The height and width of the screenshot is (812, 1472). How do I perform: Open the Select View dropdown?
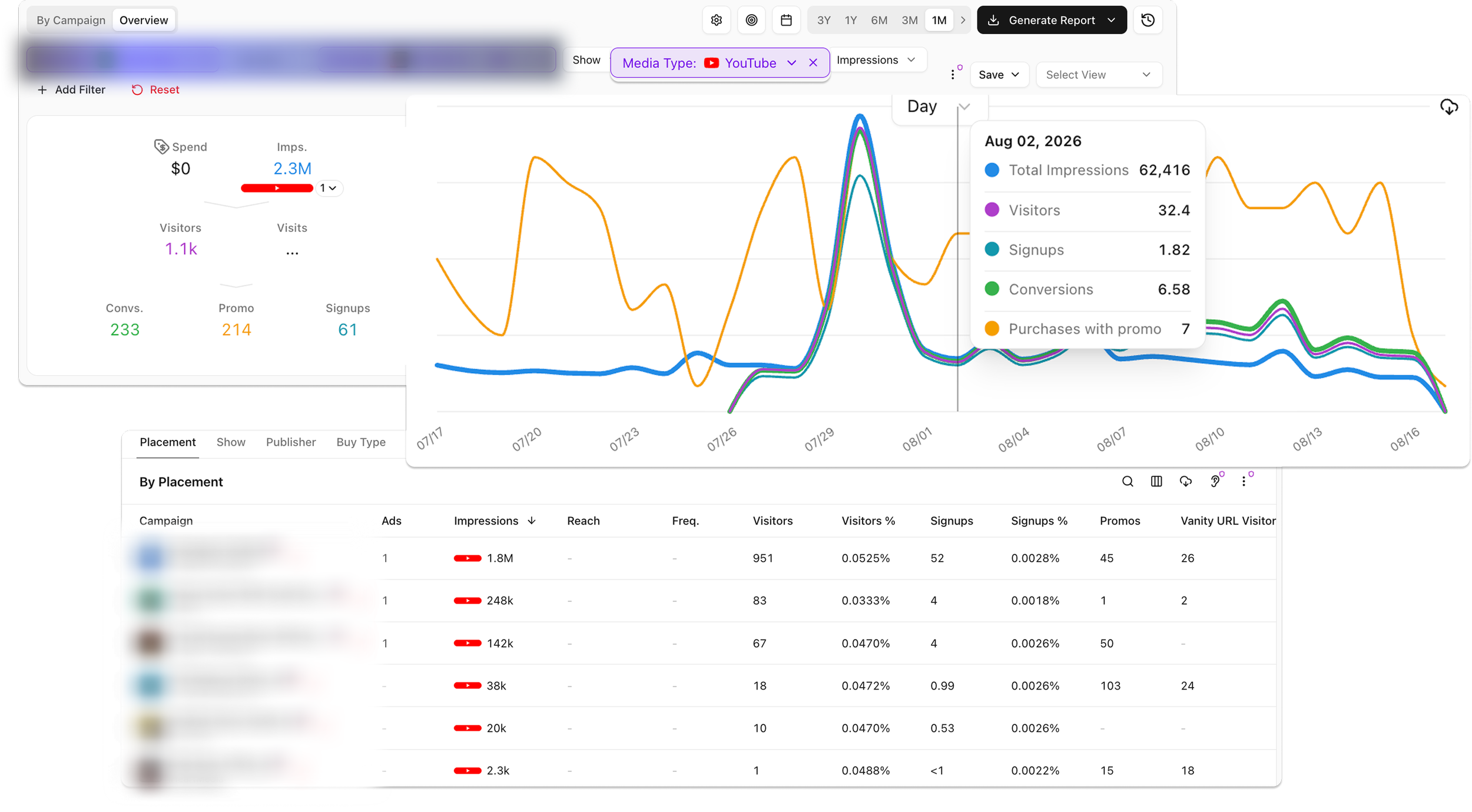pyautogui.click(x=1098, y=75)
